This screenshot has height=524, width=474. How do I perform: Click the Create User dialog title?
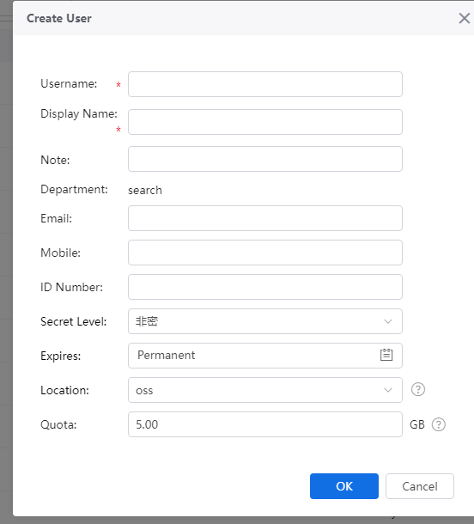[x=59, y=18]
